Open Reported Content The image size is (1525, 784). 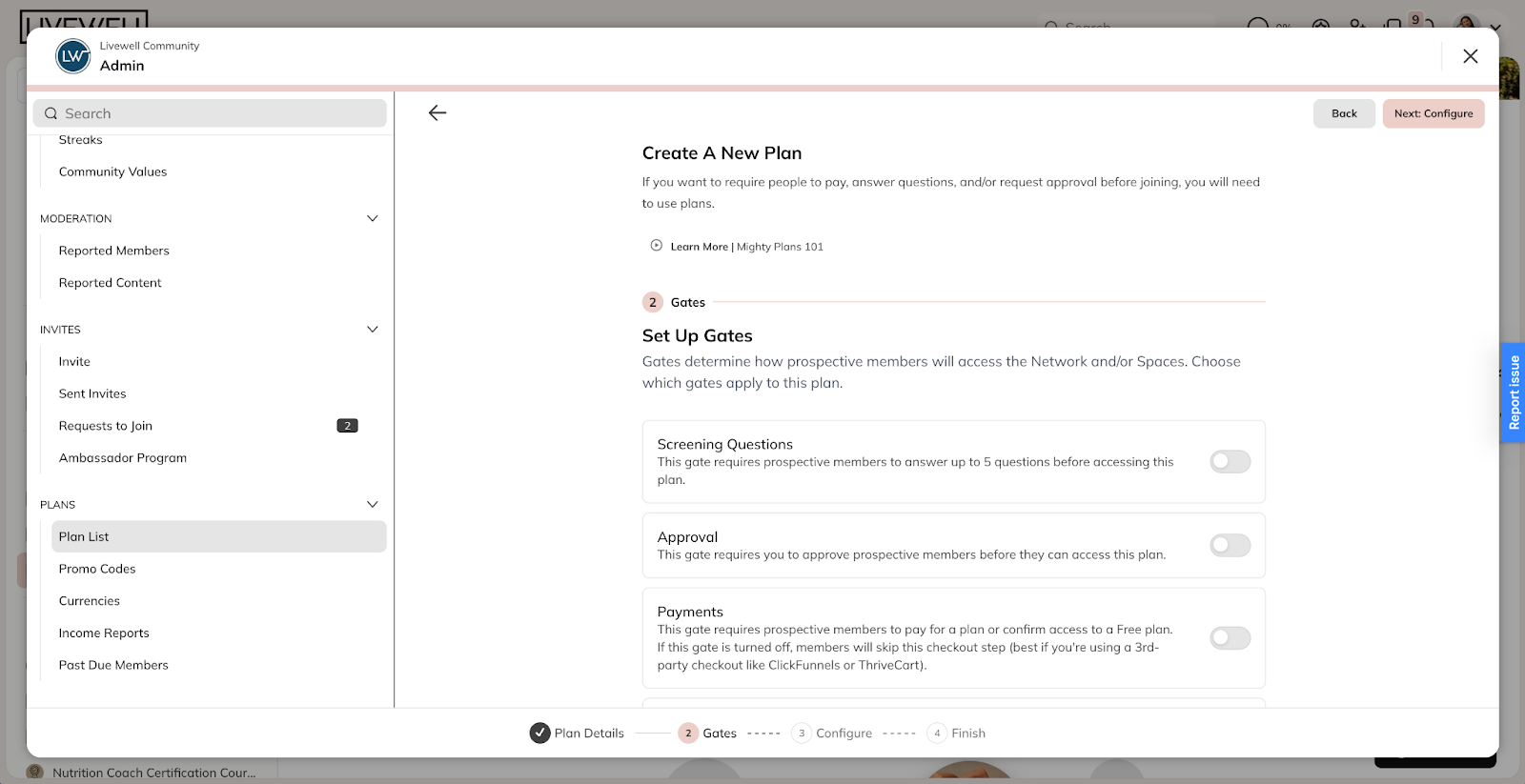(110, 283)
